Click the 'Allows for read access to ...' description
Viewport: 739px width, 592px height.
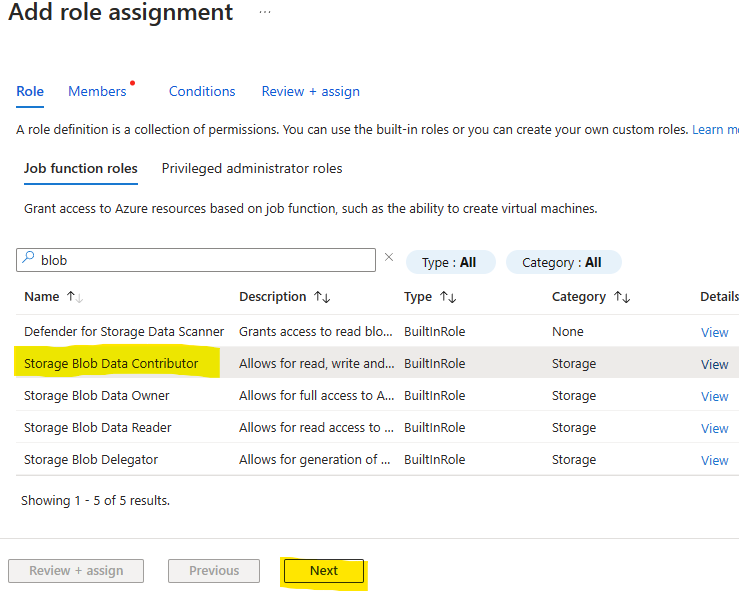click(316, 428)
